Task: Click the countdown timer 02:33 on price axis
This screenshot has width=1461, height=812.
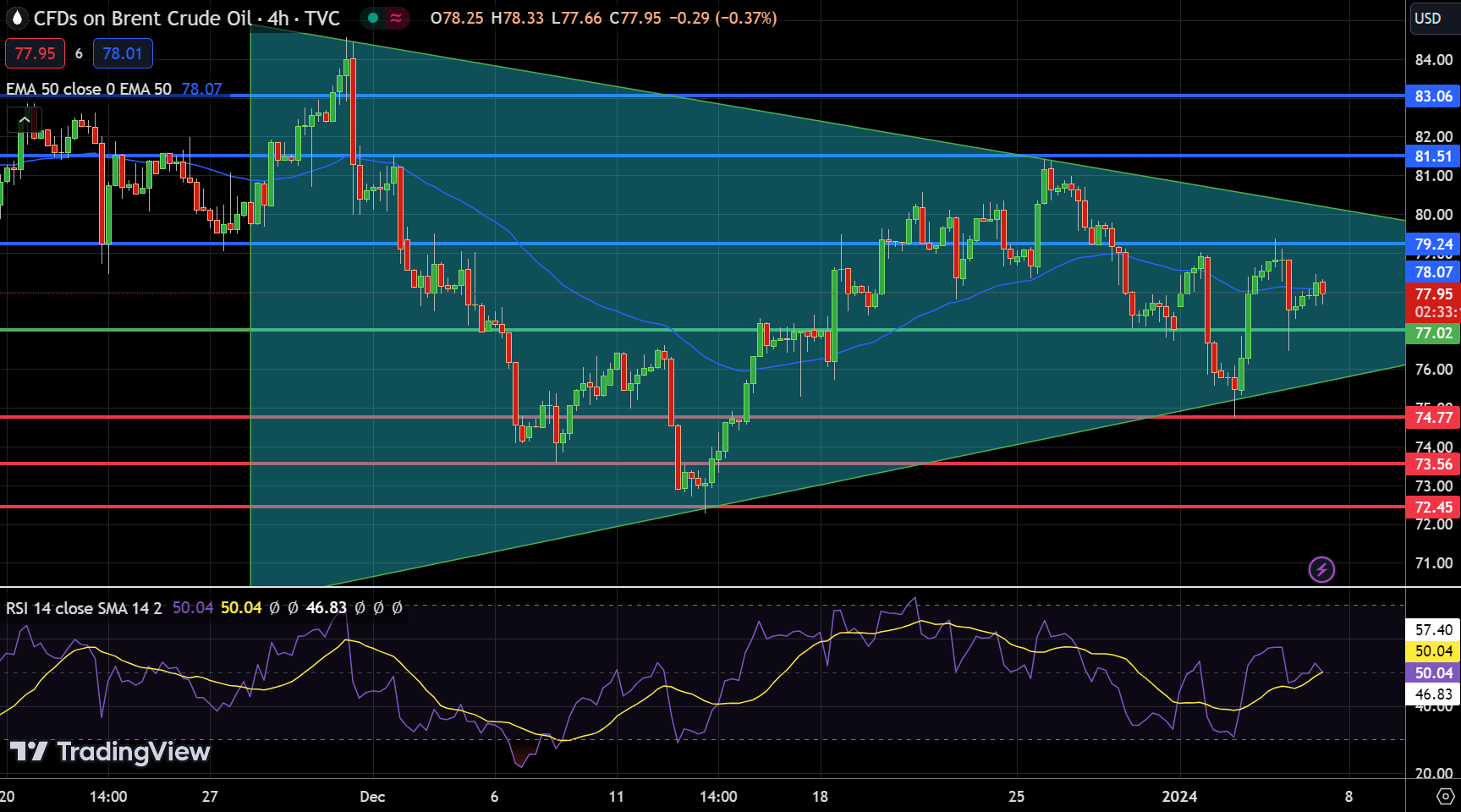Action: tap(1435, 313)
